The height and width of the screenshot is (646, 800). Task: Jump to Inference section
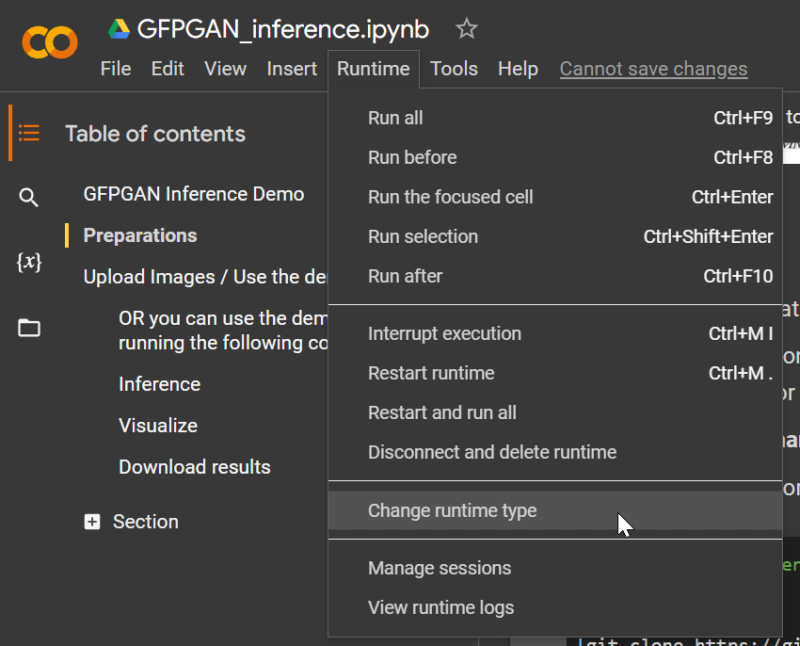159,384
